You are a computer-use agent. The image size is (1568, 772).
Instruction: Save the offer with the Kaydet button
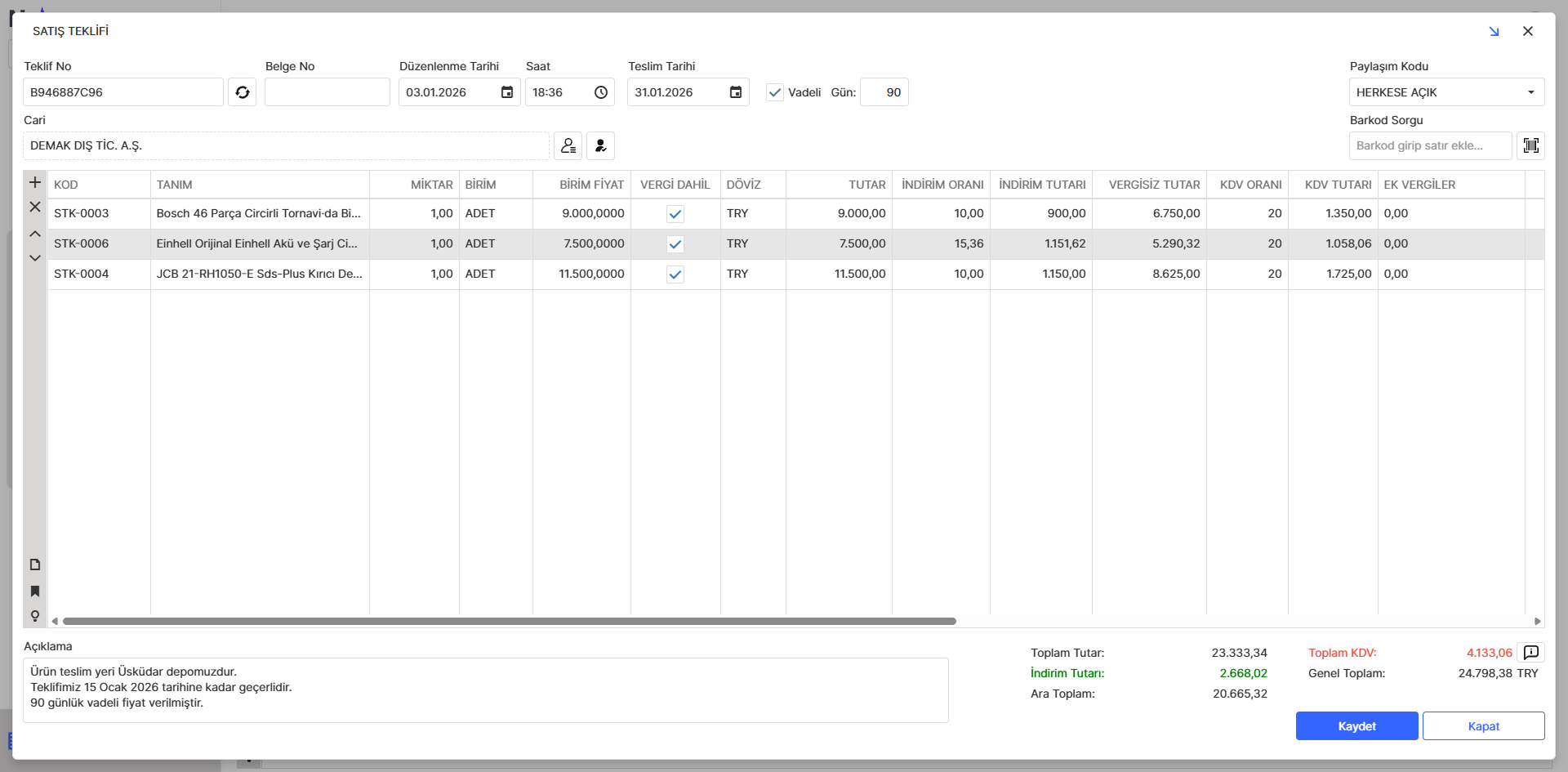tap(1356, 726)
